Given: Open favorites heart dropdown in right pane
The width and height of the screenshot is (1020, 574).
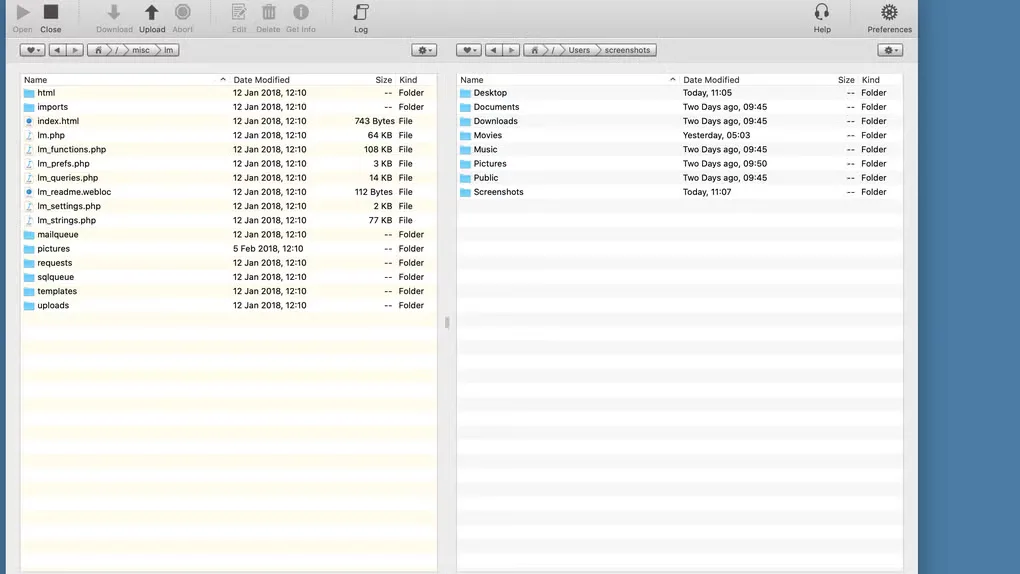Looking at the screenshot, I should pyautogui.click(x=468, y=50).
